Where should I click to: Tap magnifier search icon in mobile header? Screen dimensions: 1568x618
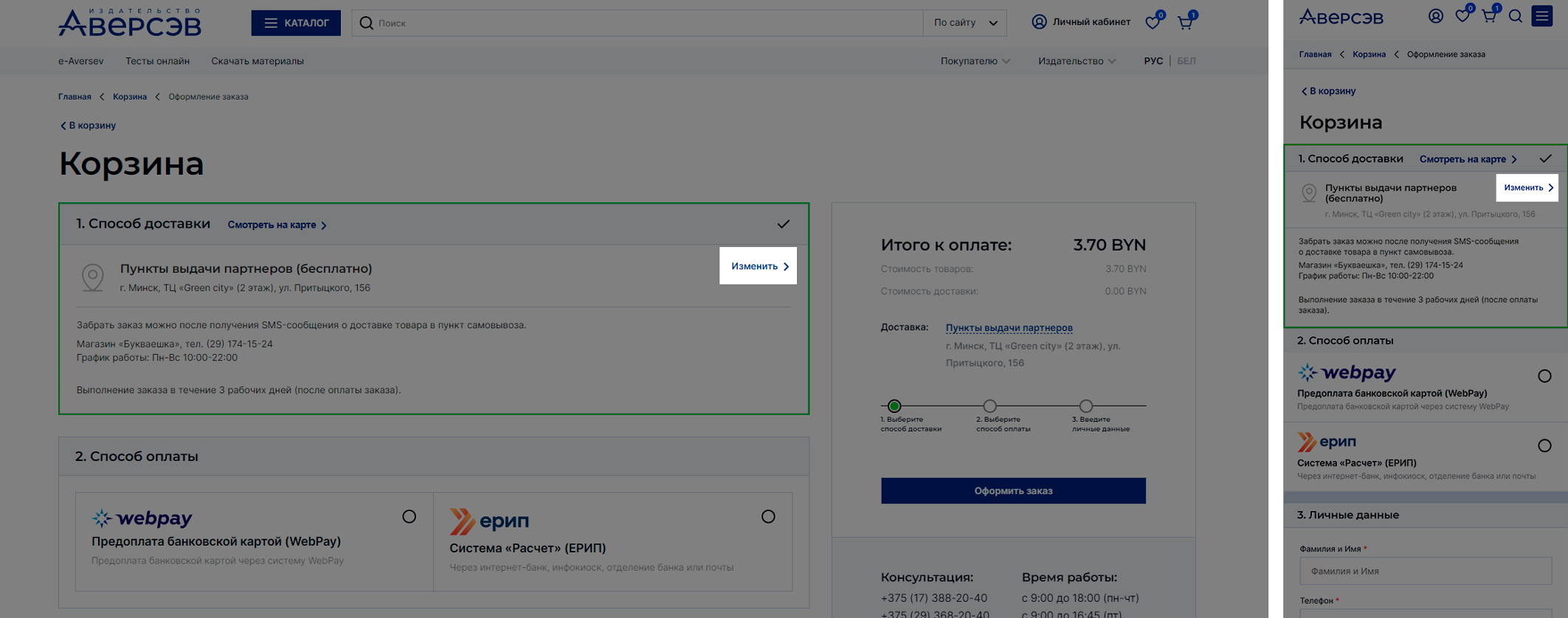click(1515, 16)
